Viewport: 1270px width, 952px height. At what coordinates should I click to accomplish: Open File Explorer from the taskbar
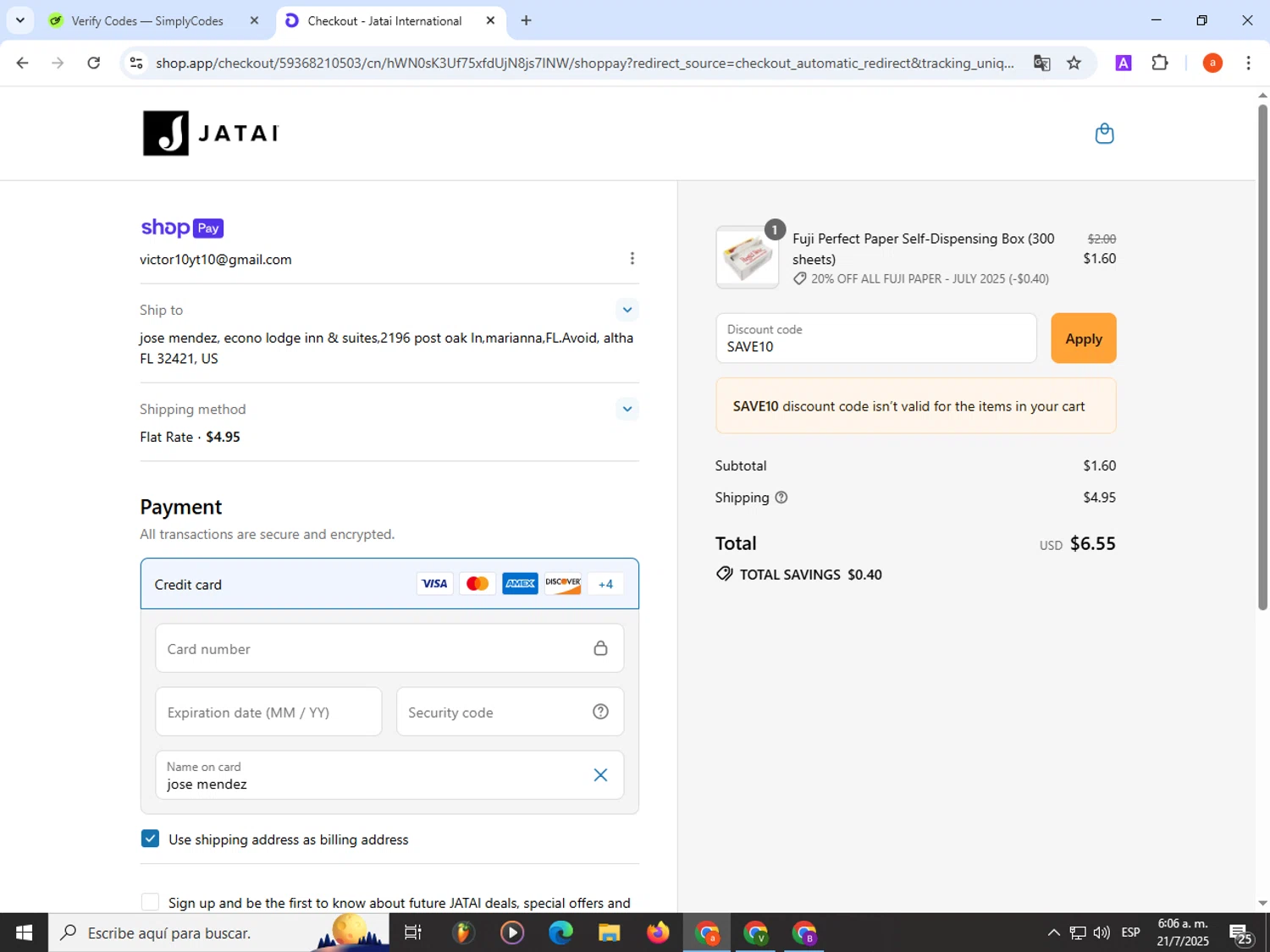(x=609, y=933)
